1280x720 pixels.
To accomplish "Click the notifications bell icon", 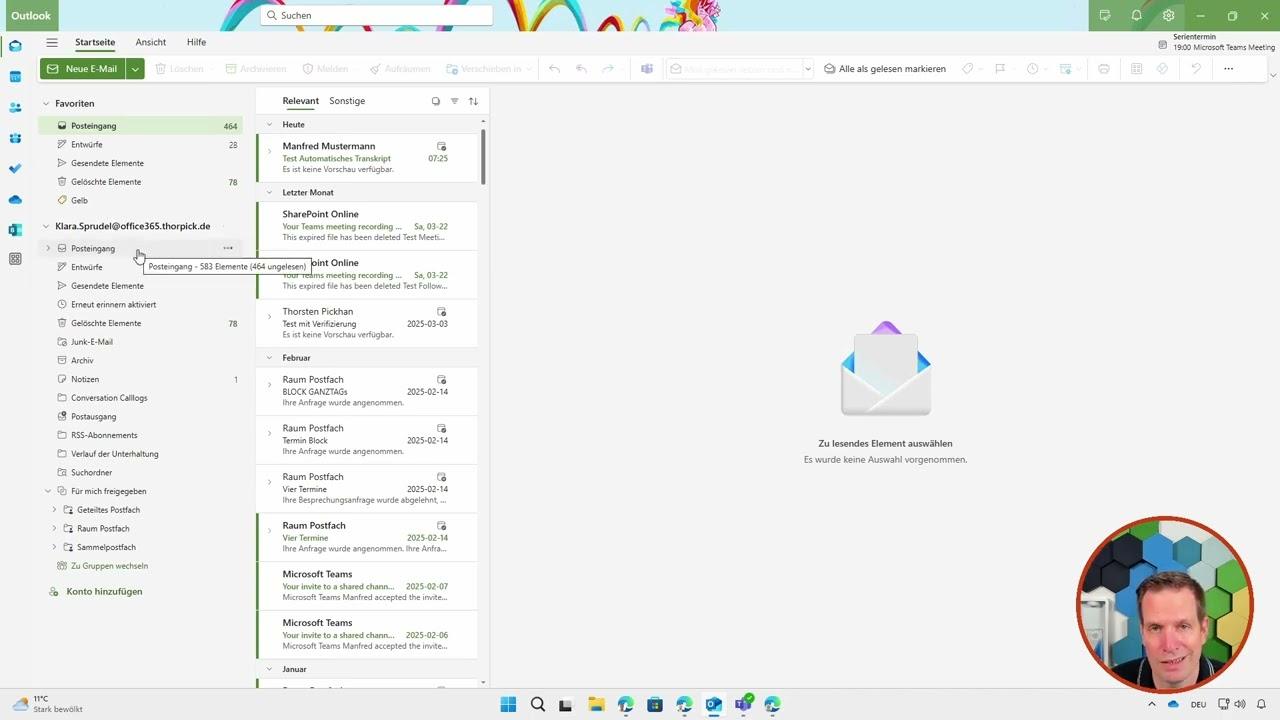I will click(x=1136, y=16).
